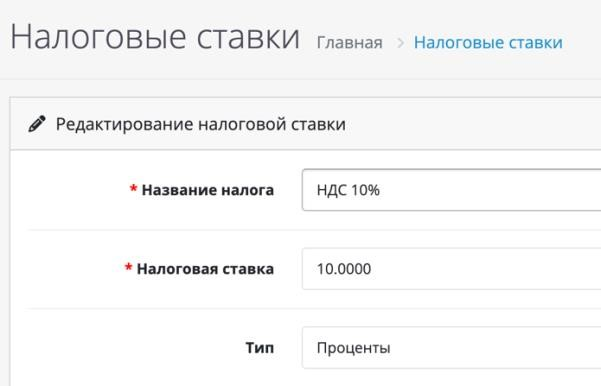
Task: Focus the Название налога input field
Action: coord(452,190)
